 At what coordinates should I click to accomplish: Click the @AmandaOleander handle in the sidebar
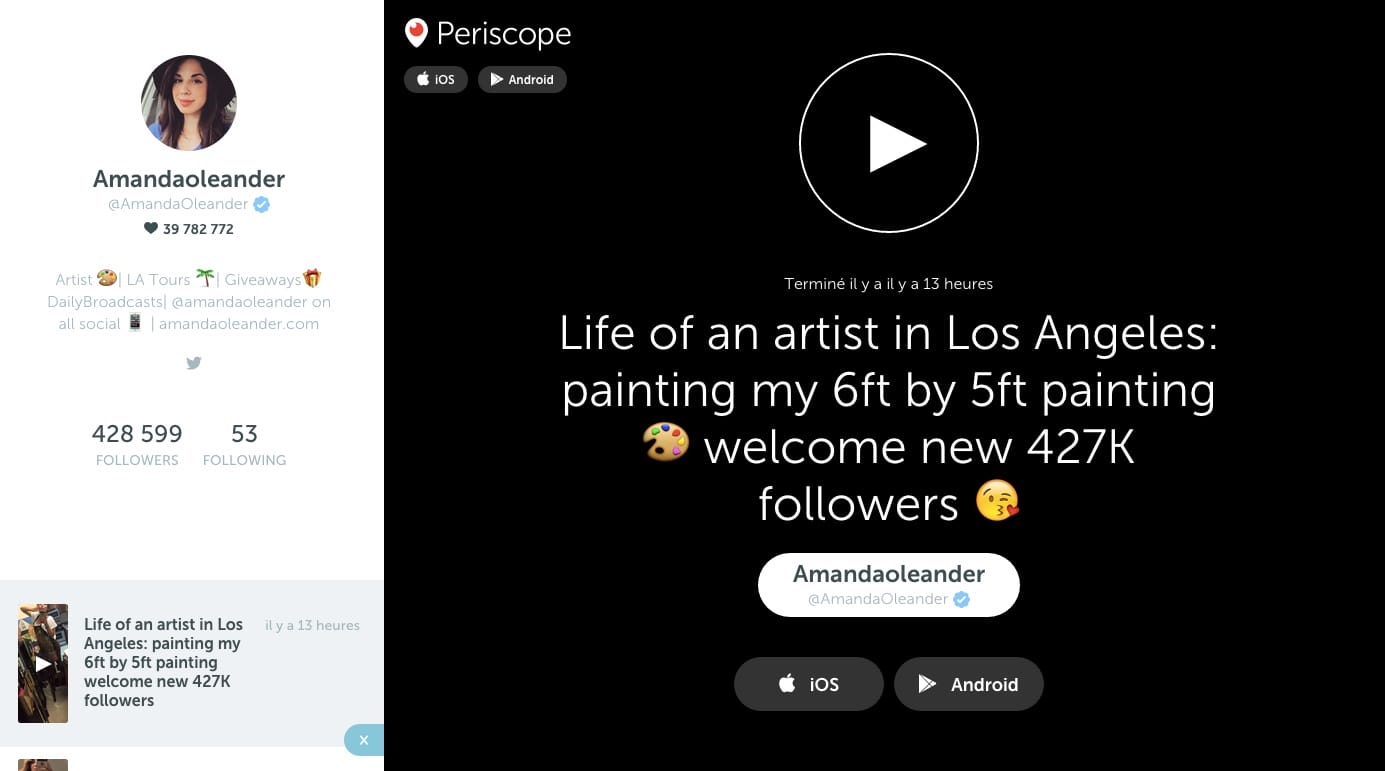(178, 204)
